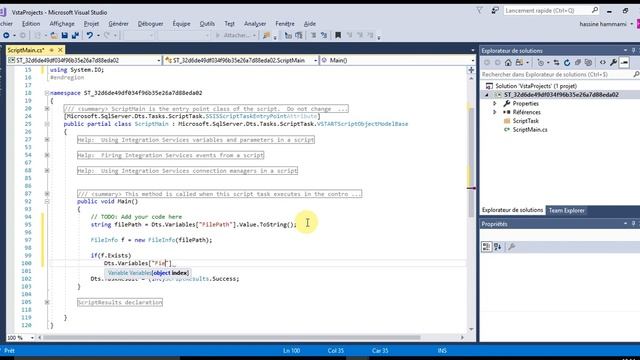The image size is (640, 360).
Task: Expand the Properties node in Solution Explorer
Action: pyautogui.click(x=495, y=104)
